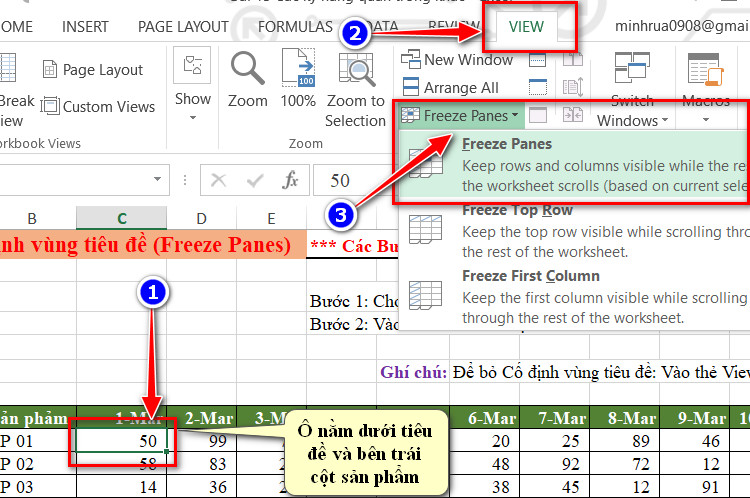Image resolution: width=750 pixels, height=498 pixels.
Task: Select cell with value 46 under 9-Mar
Action: (695, 441)
